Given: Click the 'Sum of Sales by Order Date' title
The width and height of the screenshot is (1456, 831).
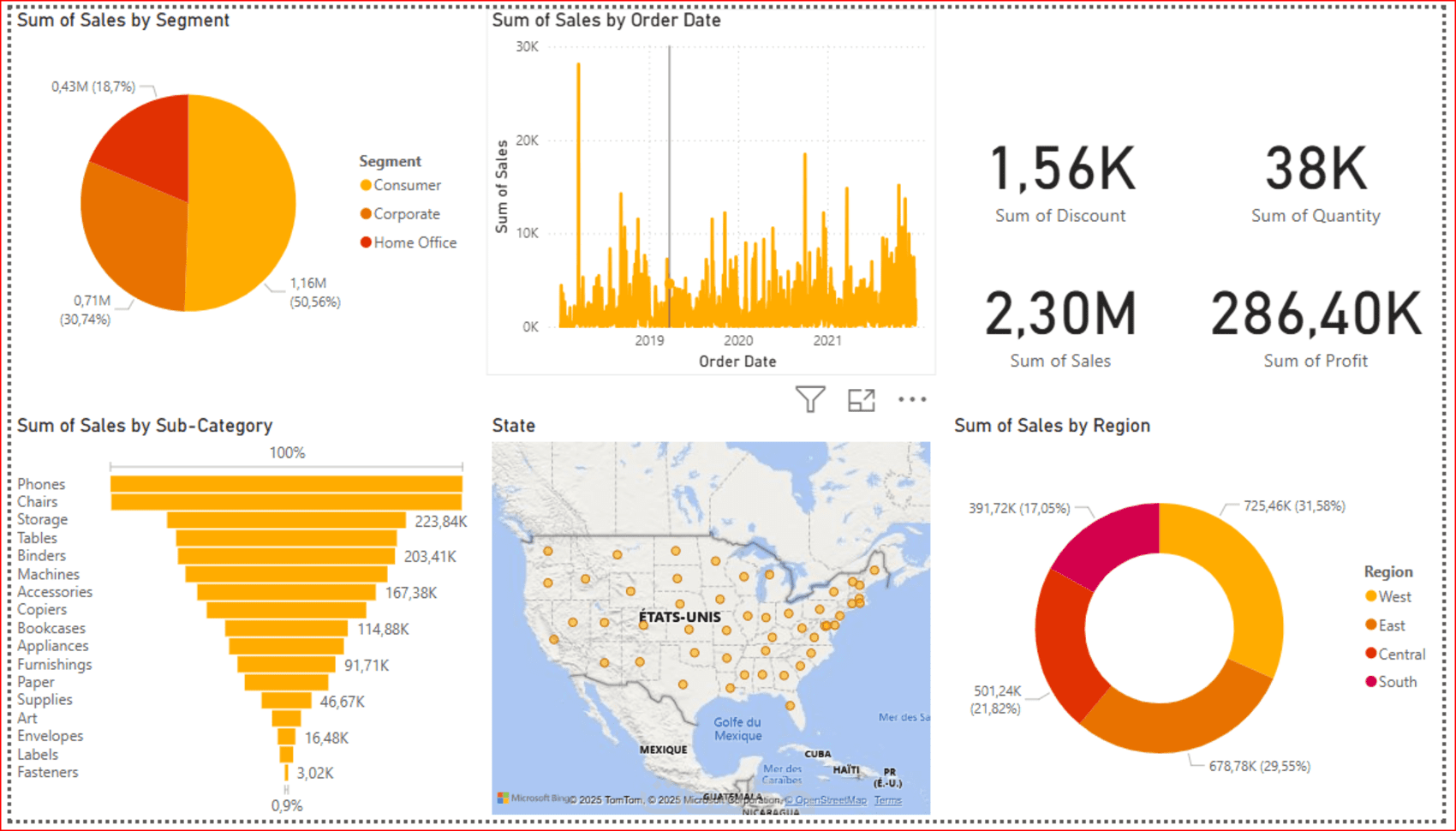Looking at the screenshot, I should pyautogui.click(x=606, y=21).
